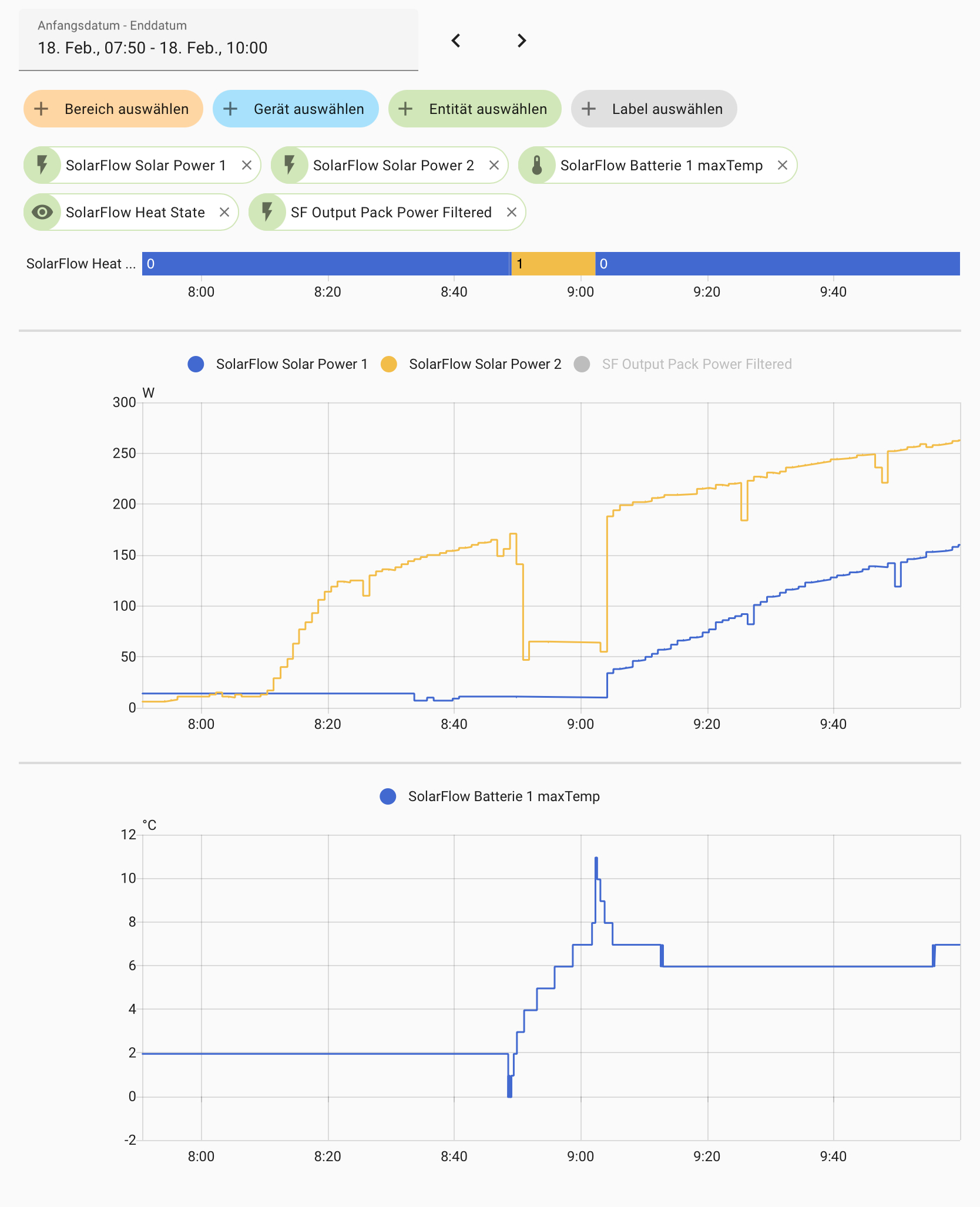
Task: Remove the SolarFlow Solar Power 2 chip
Action: tap(494, 166)
